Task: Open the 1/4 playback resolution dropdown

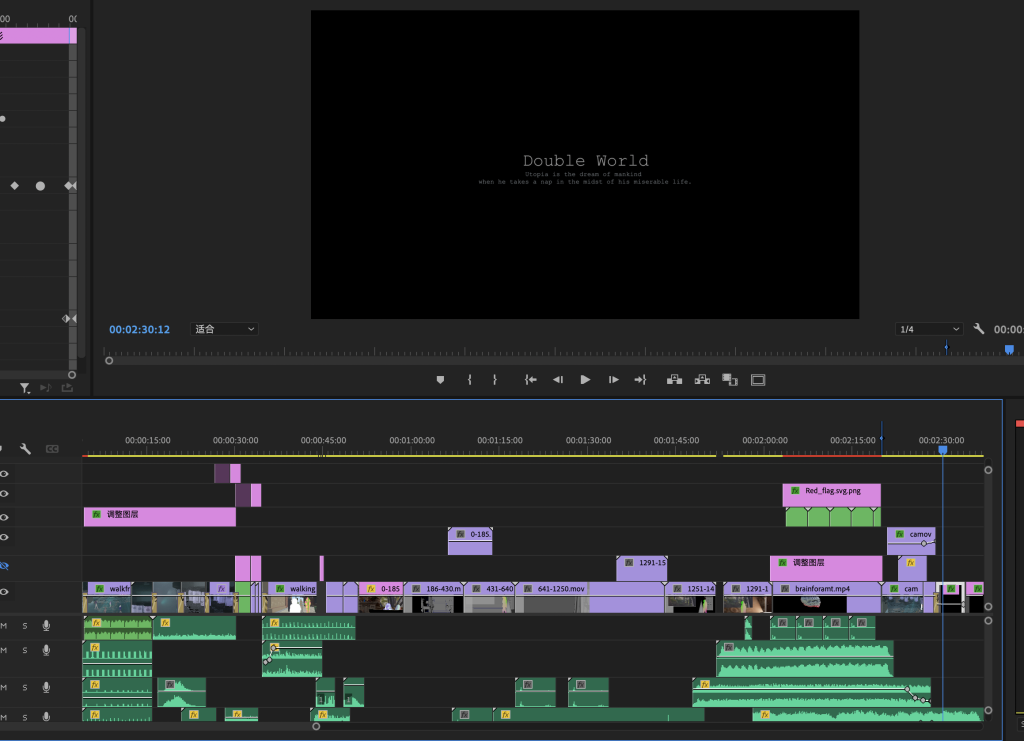Action: pos(928,329)
